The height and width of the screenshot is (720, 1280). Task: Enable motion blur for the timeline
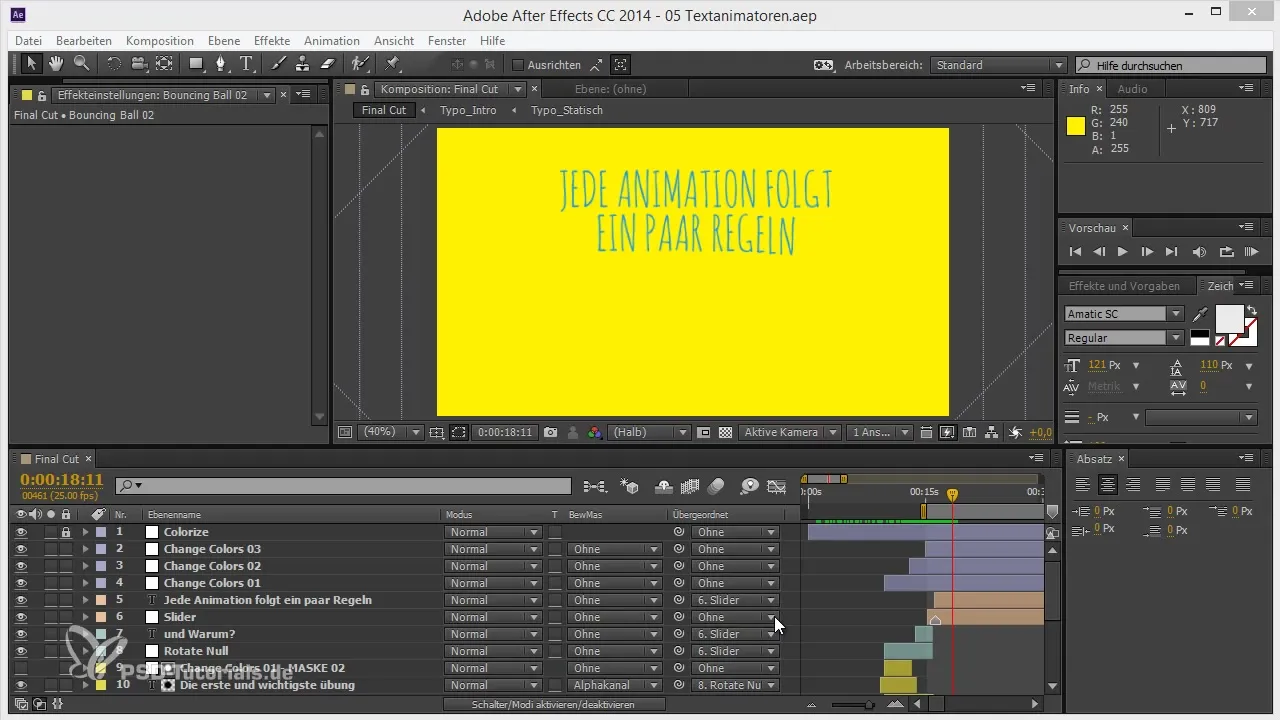pos(716,486)
